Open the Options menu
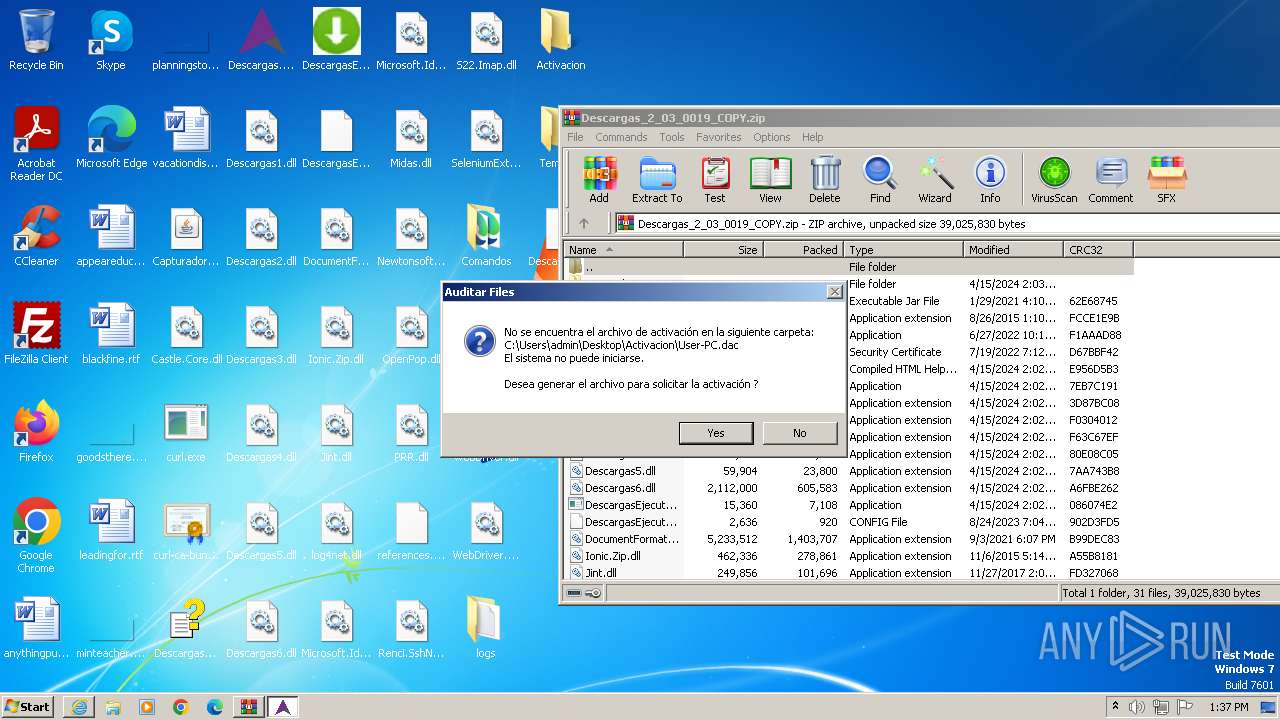 tap(771, 137)
